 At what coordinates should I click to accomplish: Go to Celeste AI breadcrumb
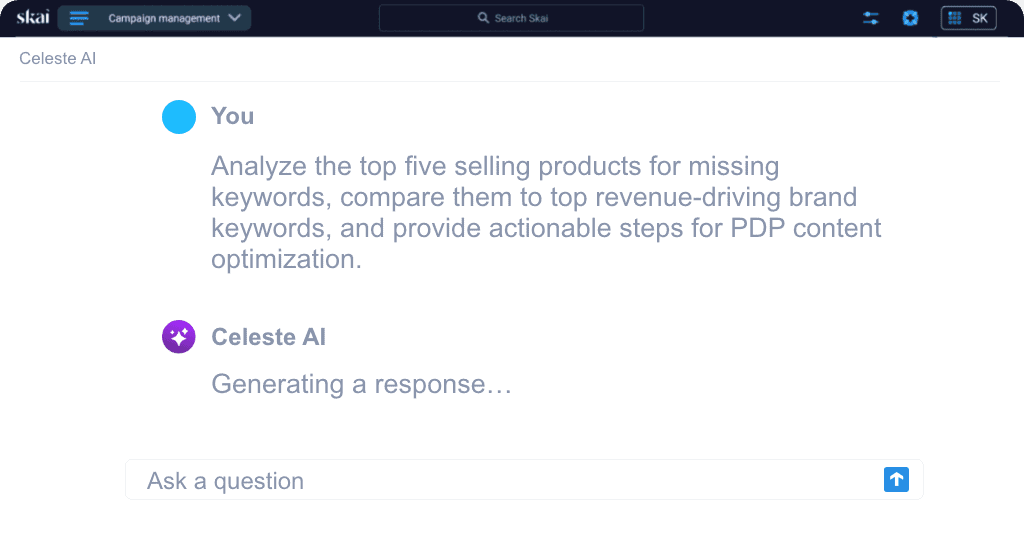click(57, 59)
